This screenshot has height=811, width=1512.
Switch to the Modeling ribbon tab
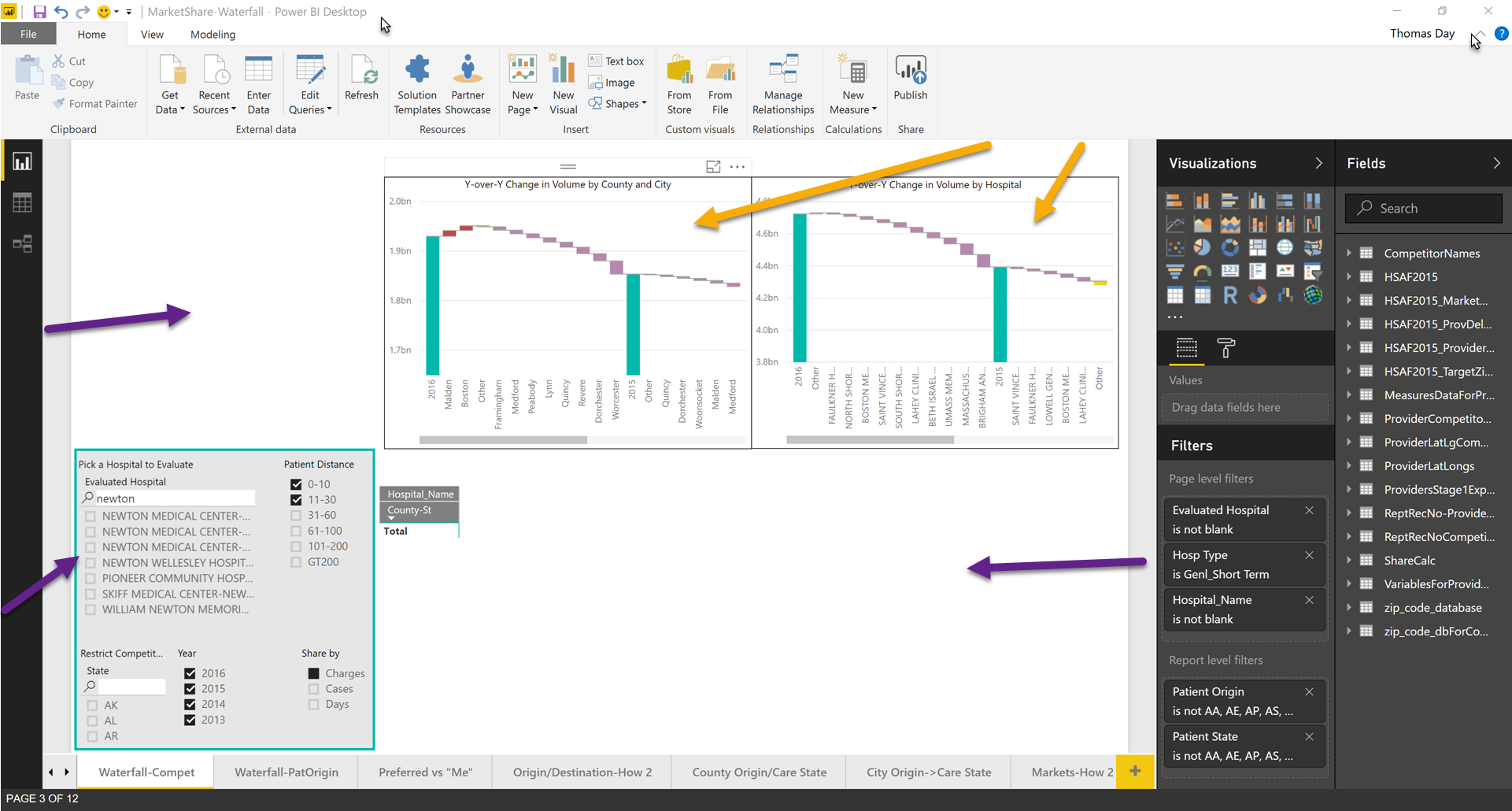point(213,34)
